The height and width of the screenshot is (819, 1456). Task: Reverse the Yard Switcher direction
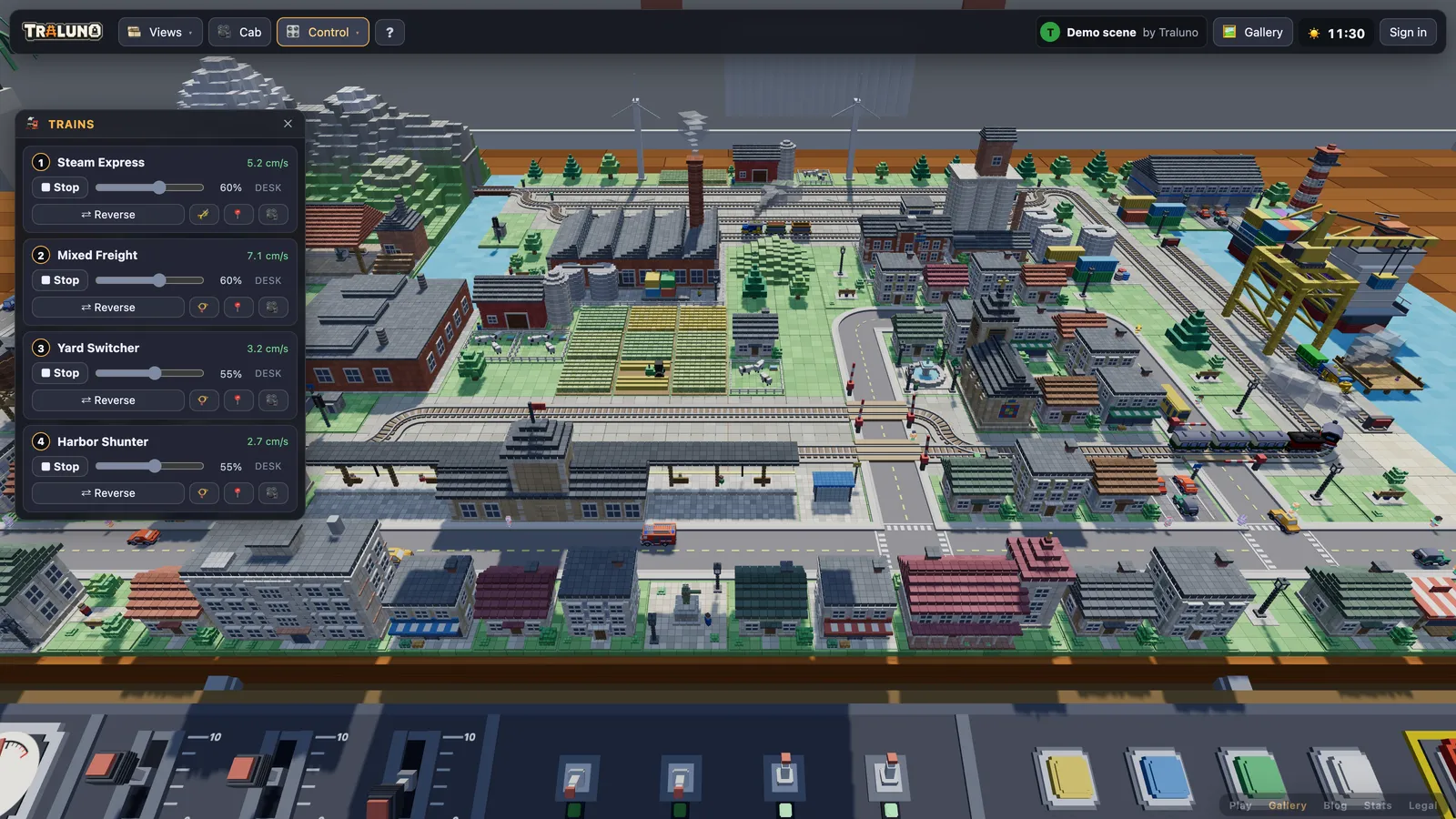point(108,400)
